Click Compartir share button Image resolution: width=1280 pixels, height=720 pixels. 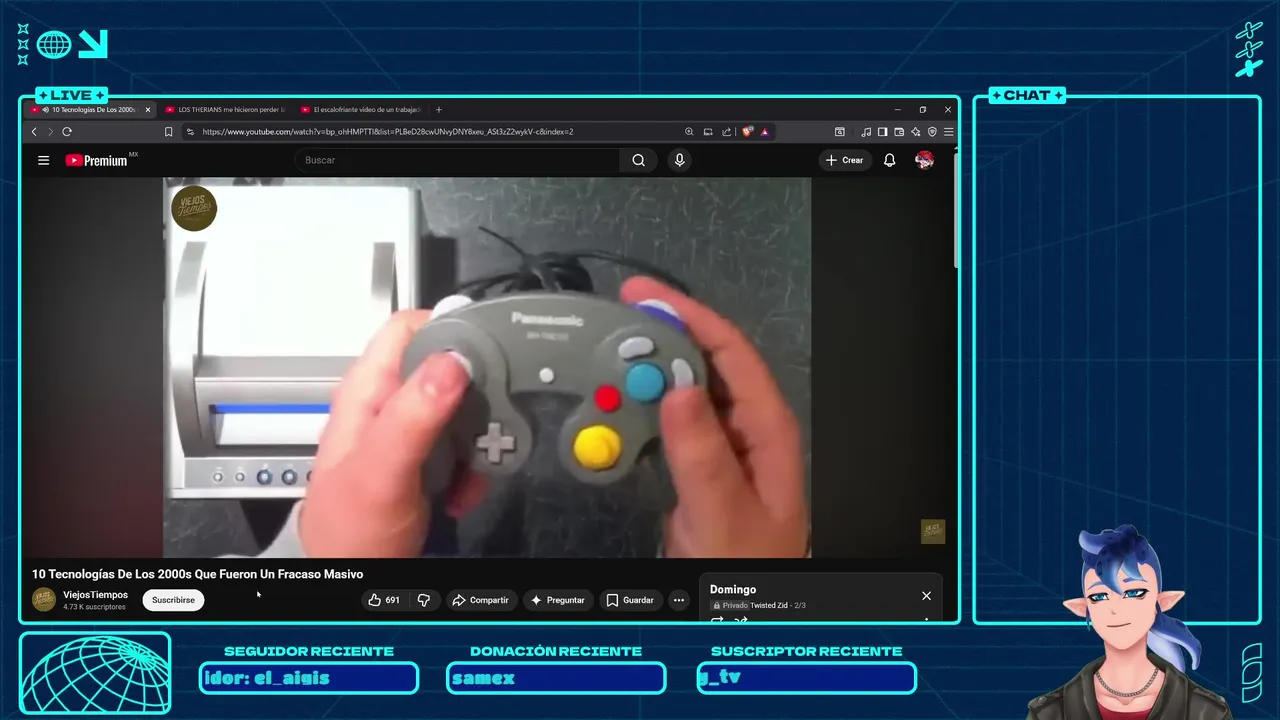480,600
